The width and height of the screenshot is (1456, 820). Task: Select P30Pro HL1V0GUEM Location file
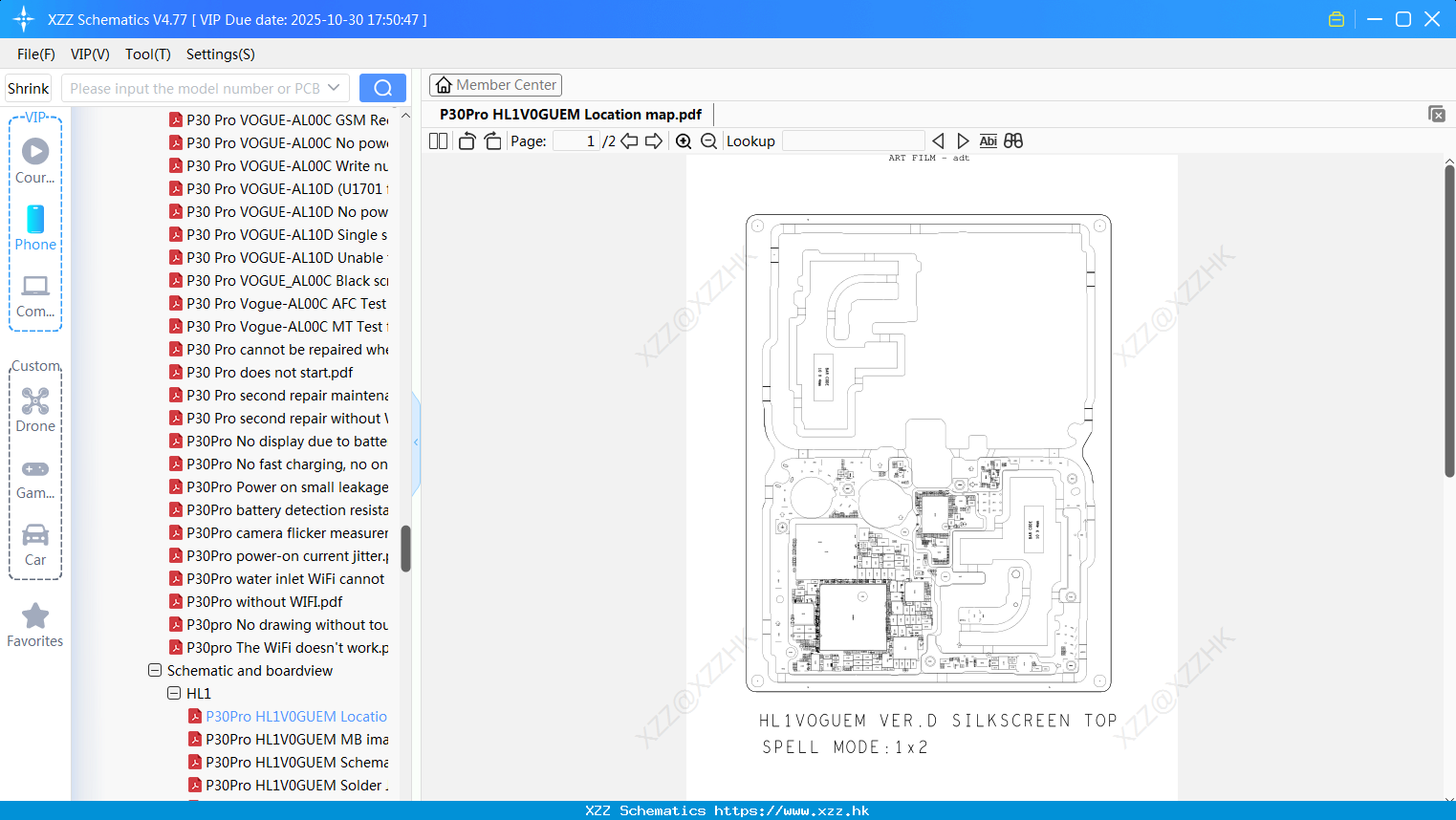point(288,716)
